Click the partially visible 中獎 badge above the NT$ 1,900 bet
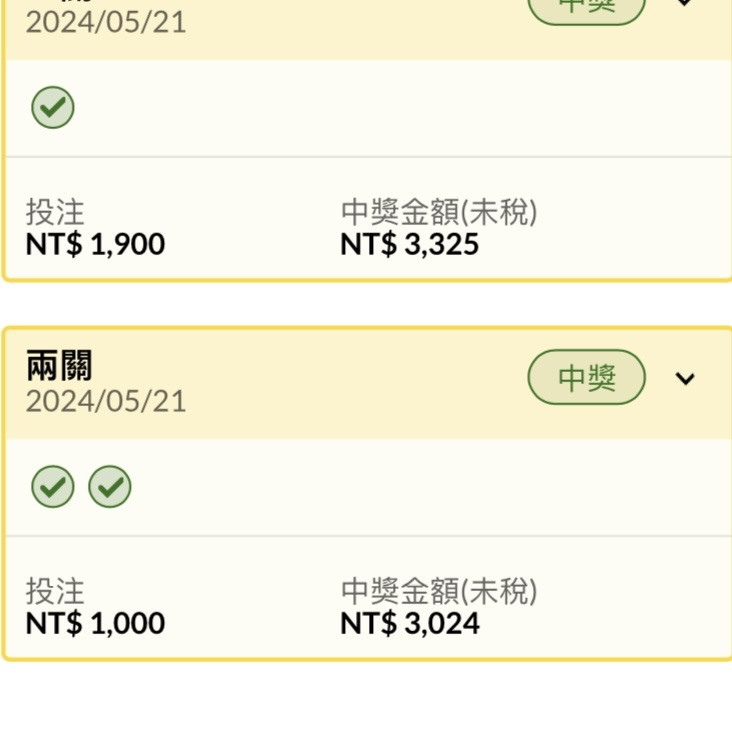The width and height of the screenshot is (732, 731). tap(587, 8)
